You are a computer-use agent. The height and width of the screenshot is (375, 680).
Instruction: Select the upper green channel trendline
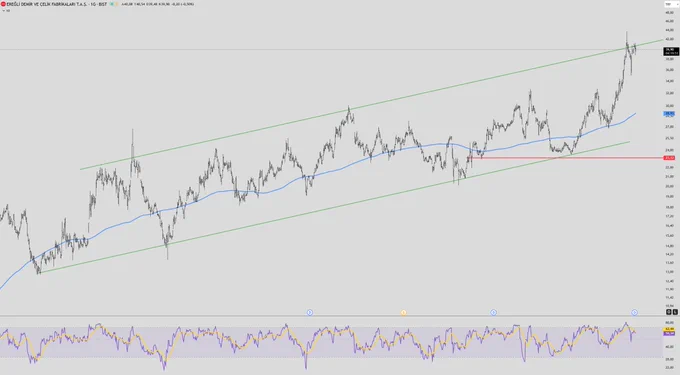[x=373, y=104]
